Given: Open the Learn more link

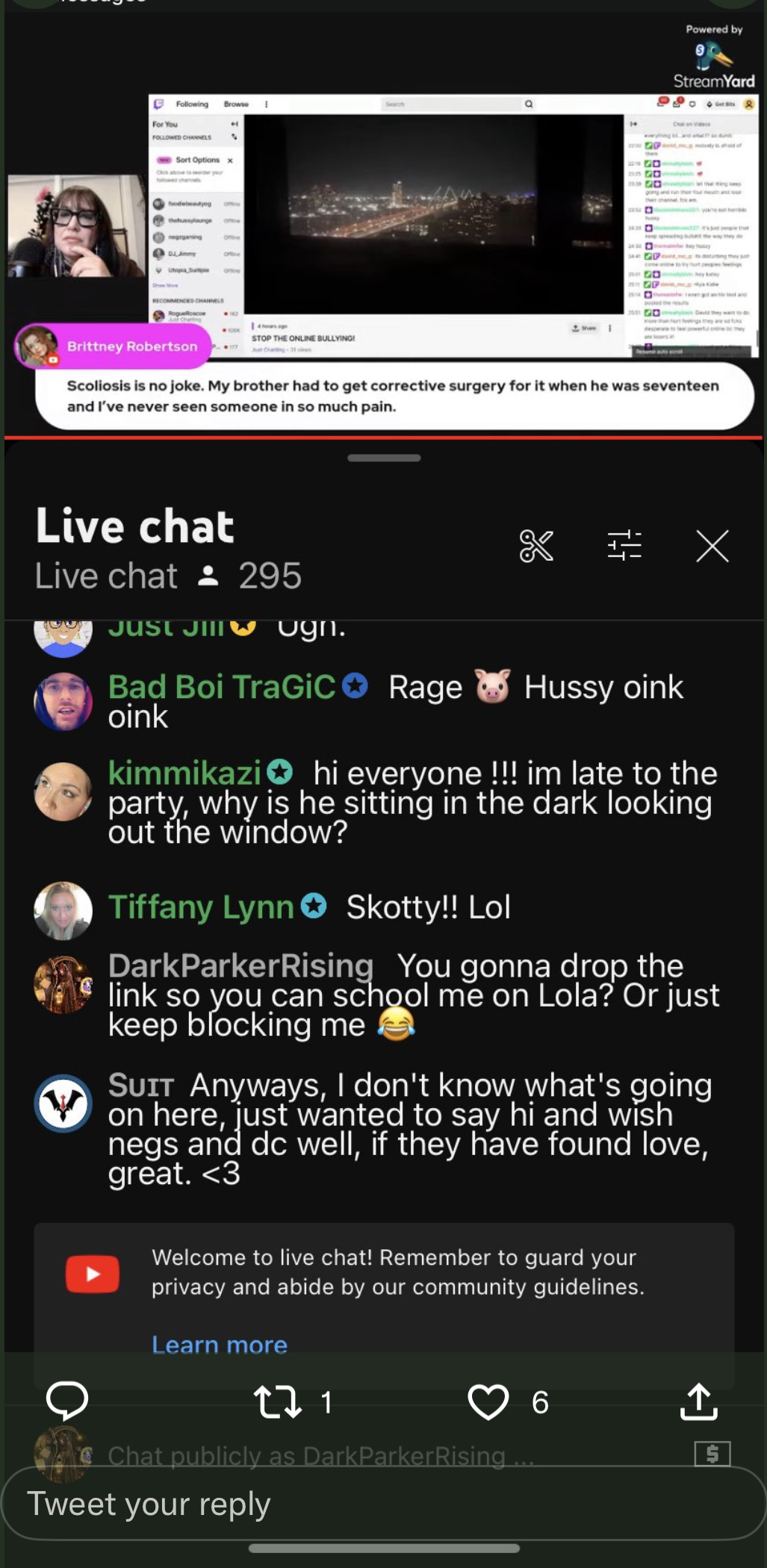Looking at the screenshot, I should pos(220,1345).
